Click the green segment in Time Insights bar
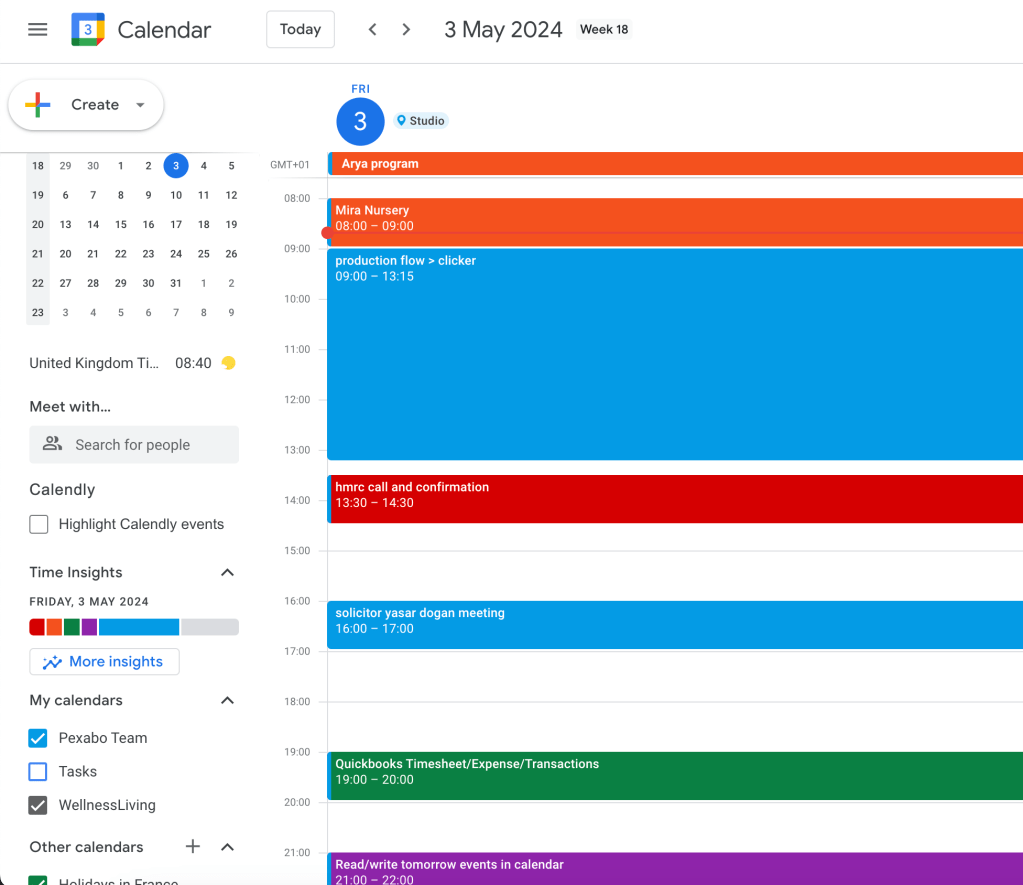 point(72,627)
